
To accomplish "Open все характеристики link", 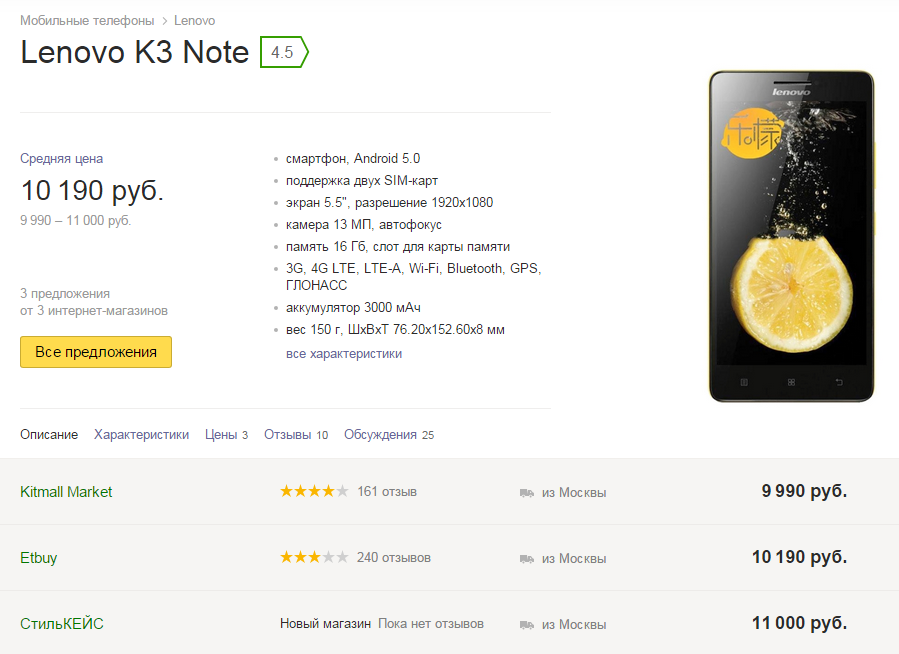I will click(x=344, y=354).
